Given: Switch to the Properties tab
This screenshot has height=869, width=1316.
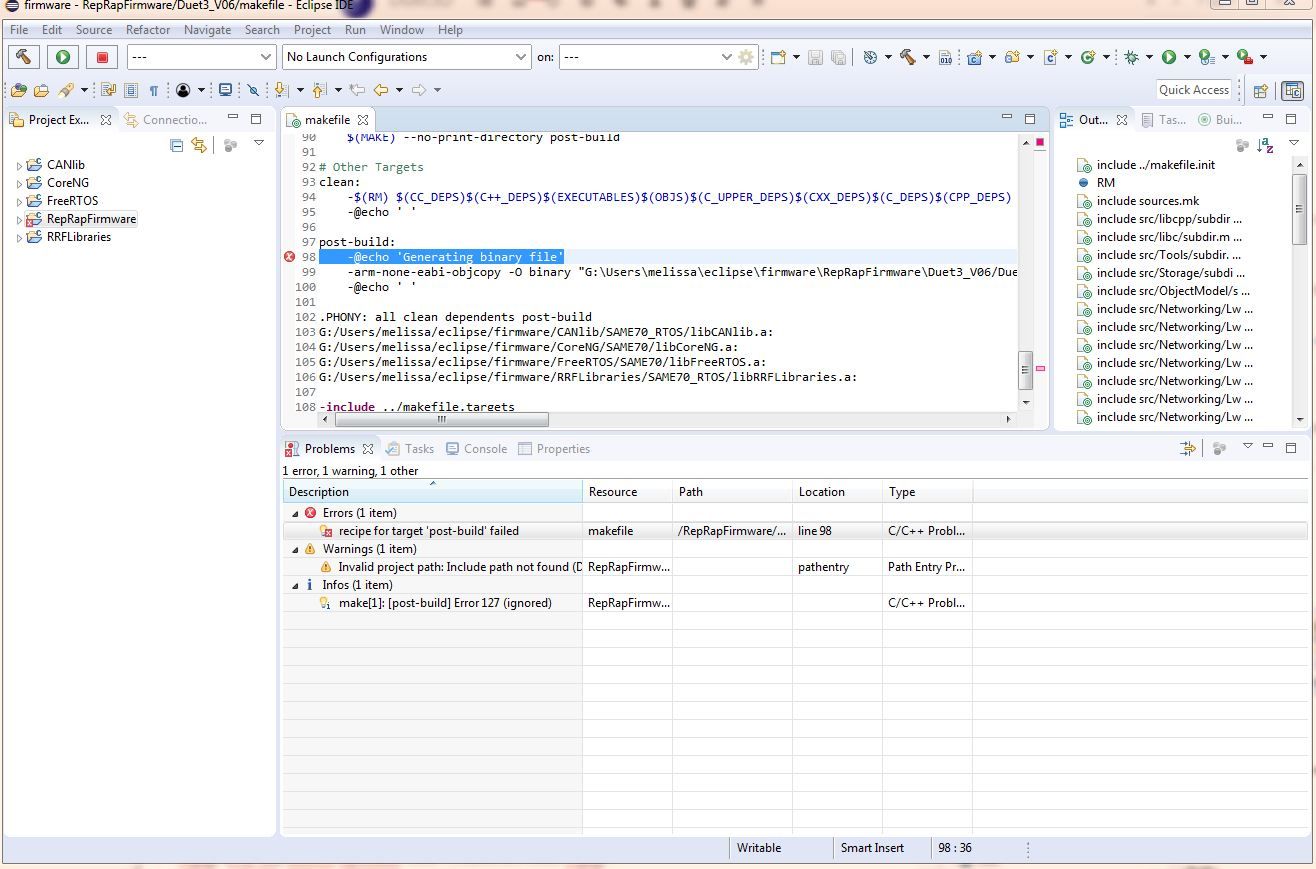Looking at the screenshot, I should coord(554,449).
